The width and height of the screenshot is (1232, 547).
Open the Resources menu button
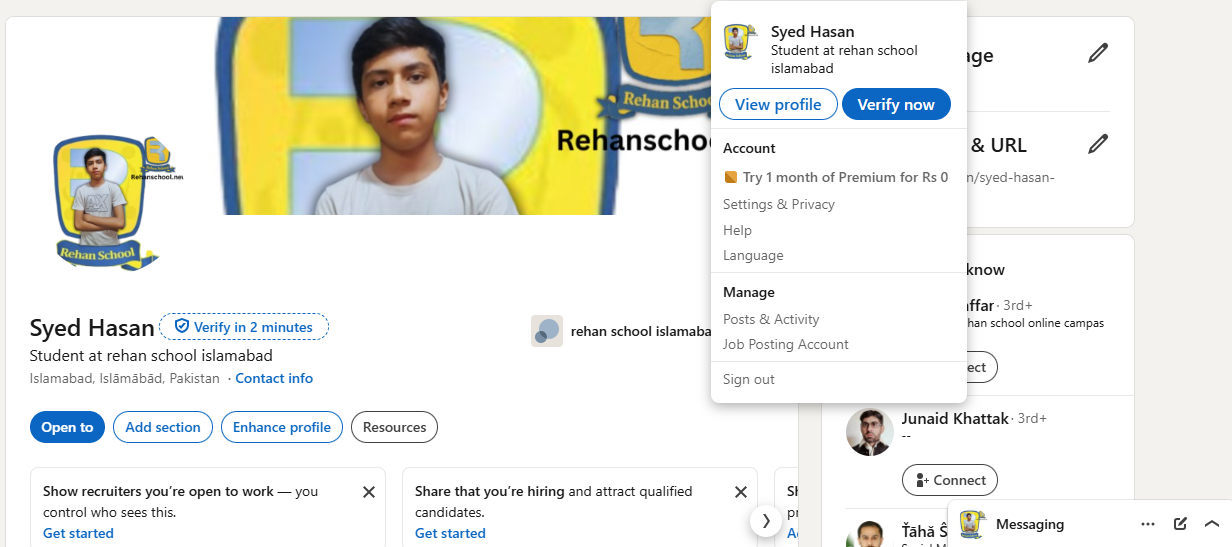[x=394, y=427]
